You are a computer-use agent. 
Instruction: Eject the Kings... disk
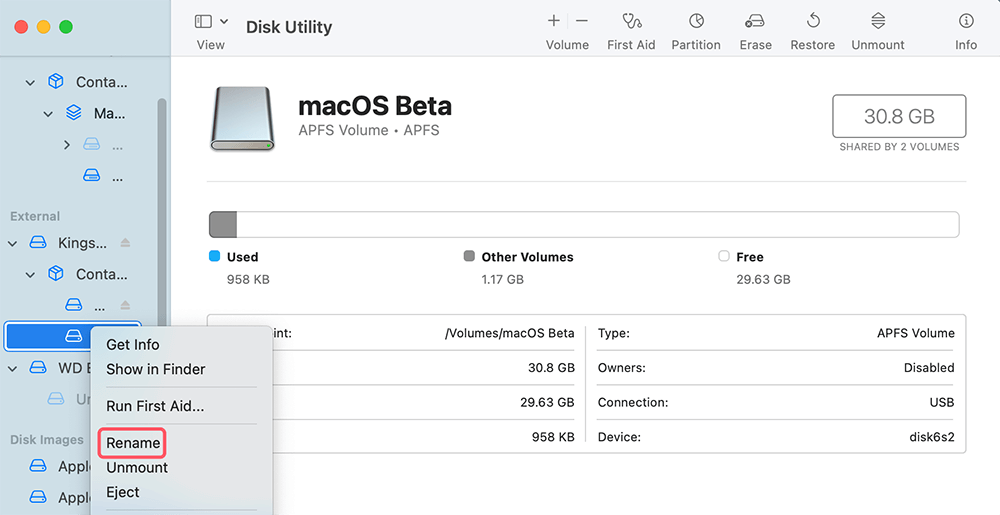pos(126,242)
